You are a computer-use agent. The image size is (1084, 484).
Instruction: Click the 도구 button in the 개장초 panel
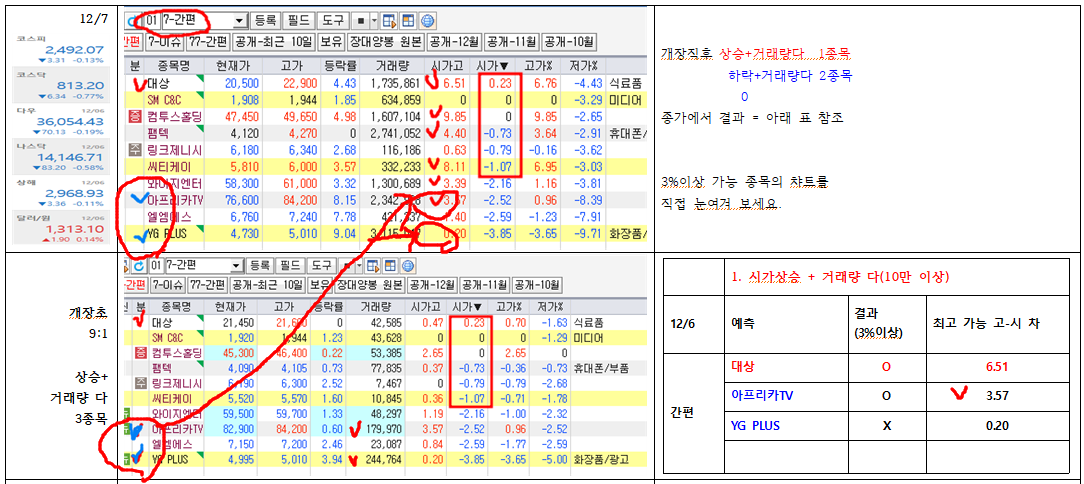tap(319, 266)
